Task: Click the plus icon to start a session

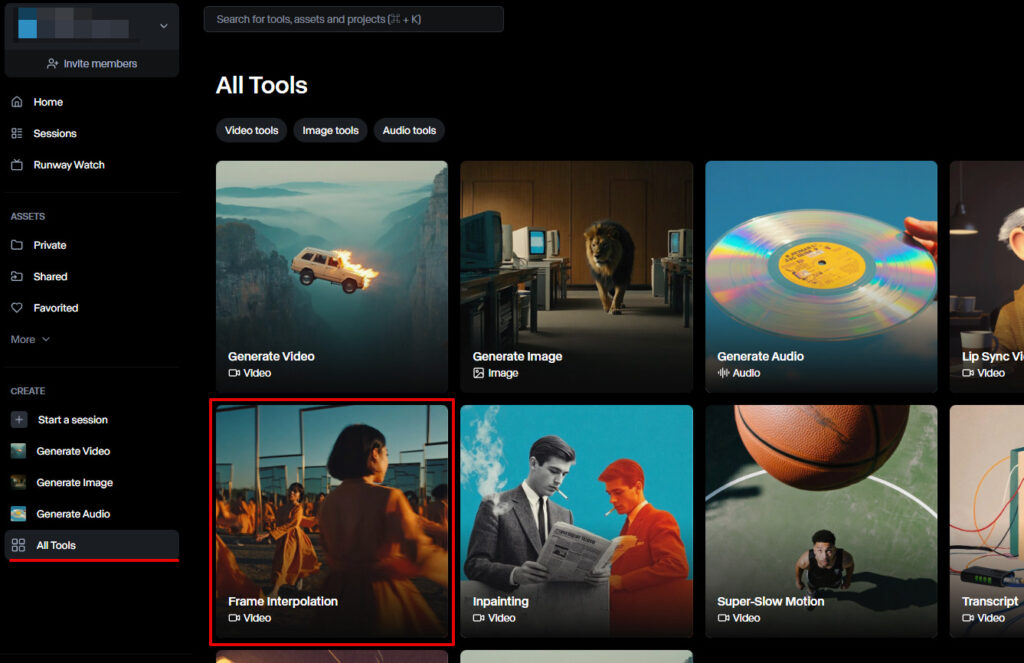Action: [x=18, y=420]
